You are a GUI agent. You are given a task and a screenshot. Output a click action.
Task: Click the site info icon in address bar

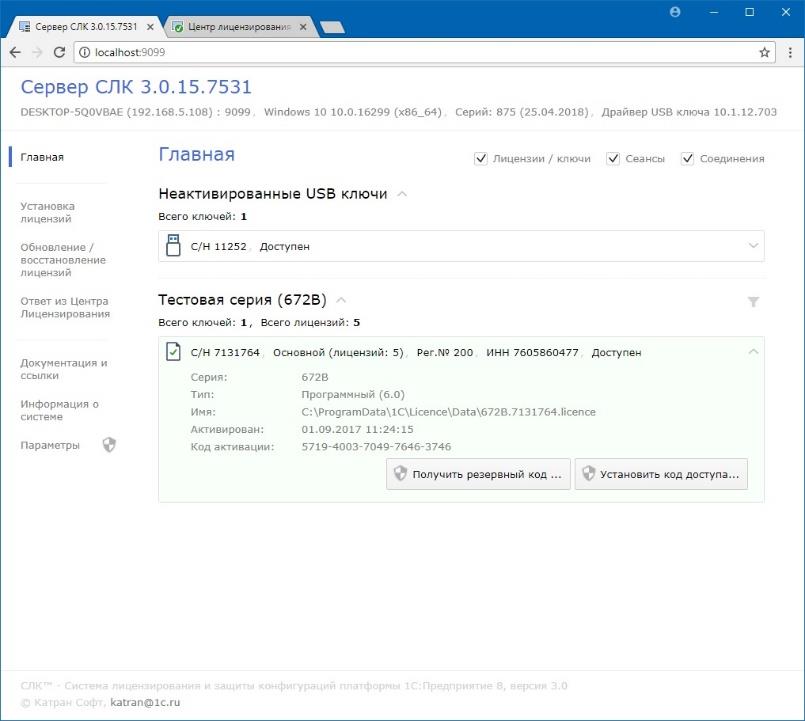pos(85,52)
